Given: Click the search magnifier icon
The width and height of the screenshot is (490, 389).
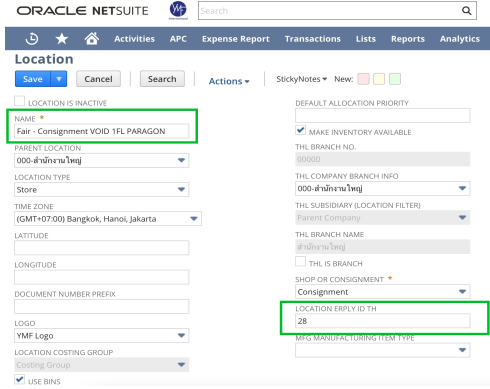Looking at the screenshot, I should (x=467, y=11).
